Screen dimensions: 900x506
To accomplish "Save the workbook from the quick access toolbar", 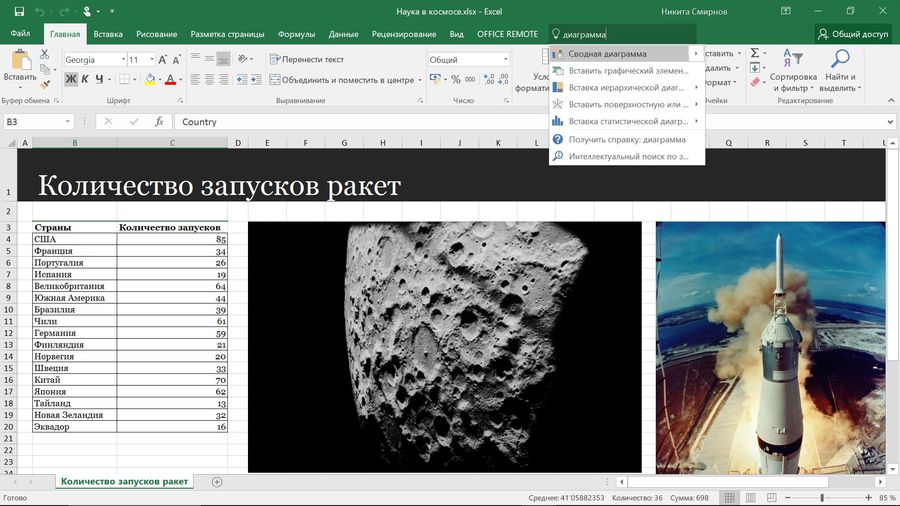I will (19, 11).
